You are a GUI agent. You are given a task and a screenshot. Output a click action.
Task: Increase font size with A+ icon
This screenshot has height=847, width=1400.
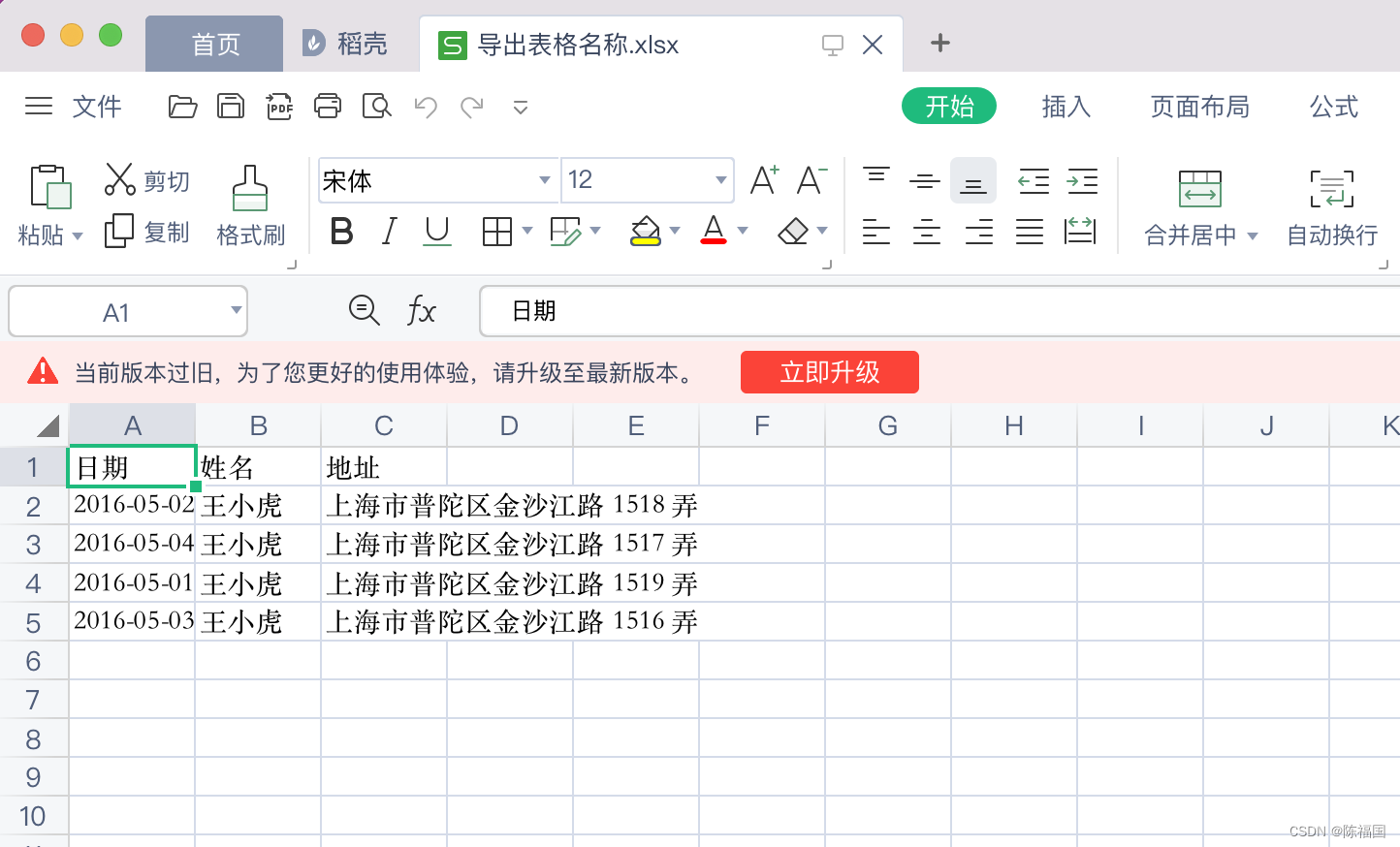(764, 180)
